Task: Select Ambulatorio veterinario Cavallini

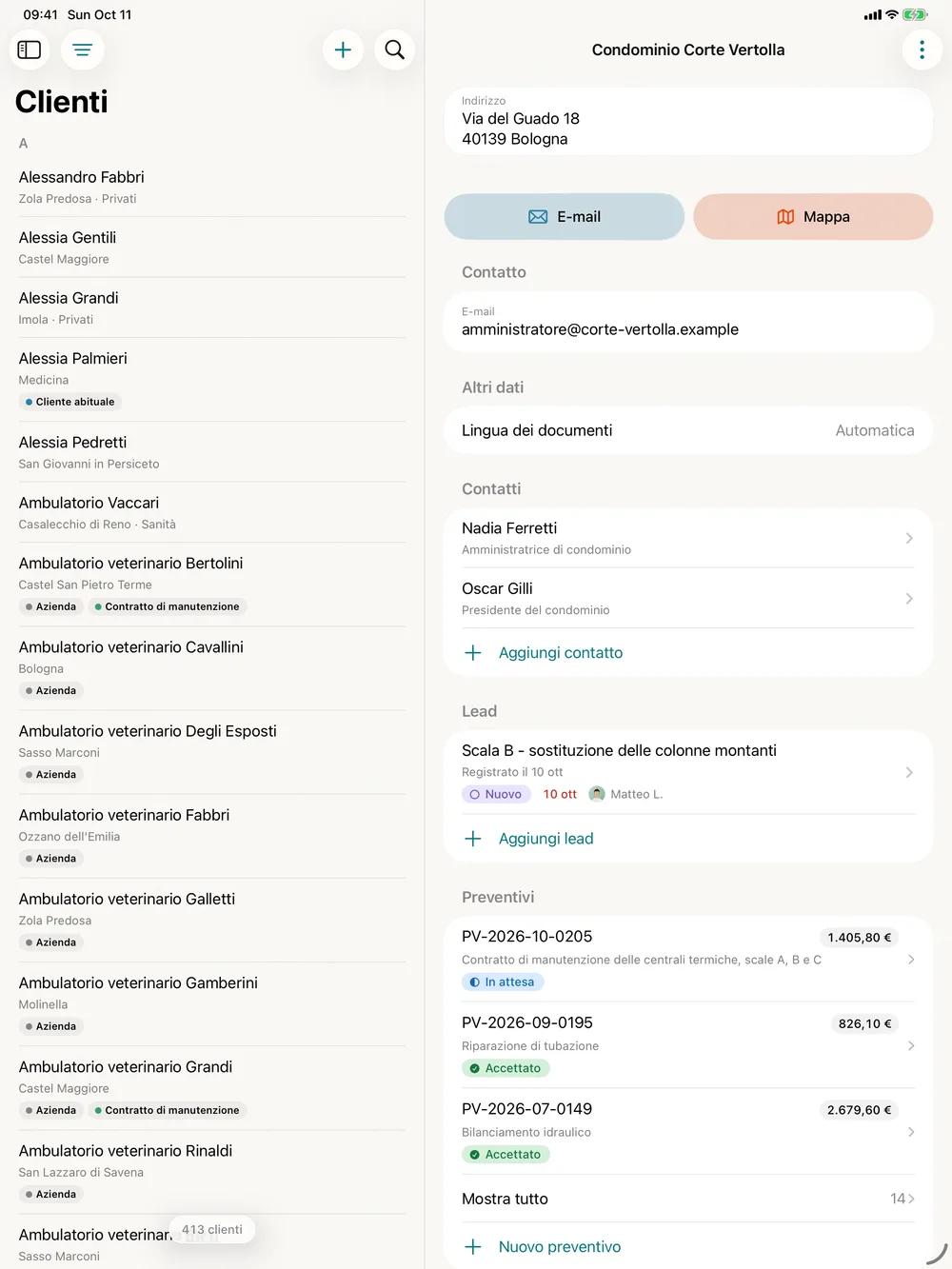Action: 211,667
